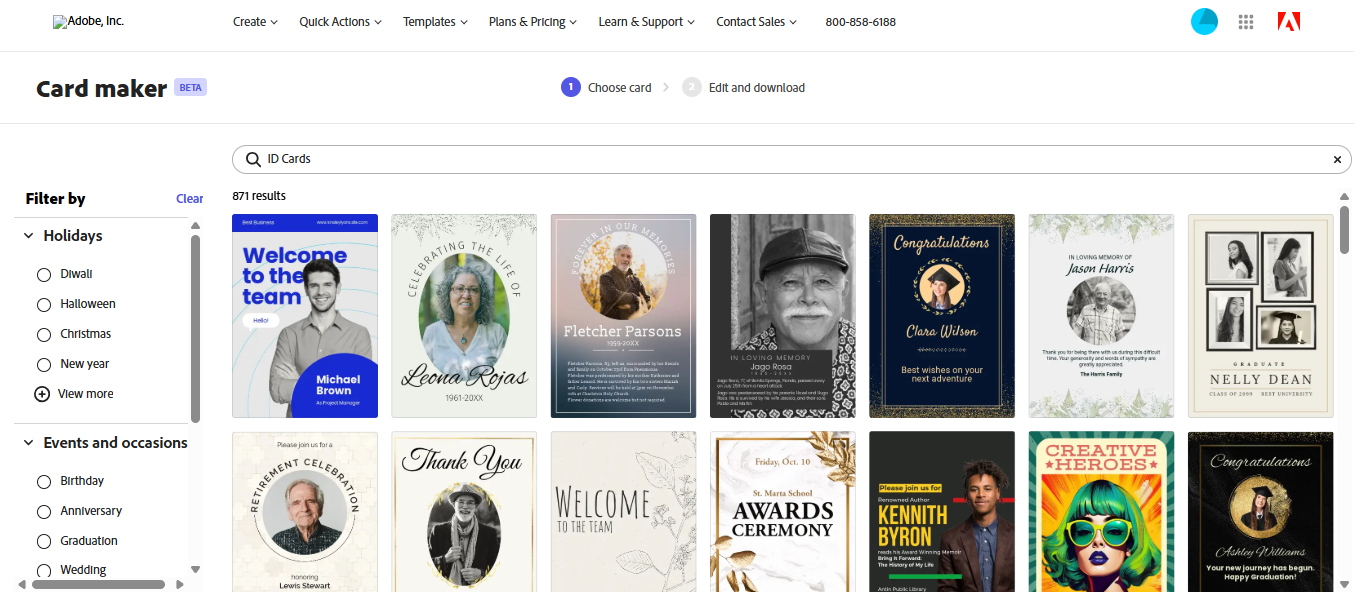The width and height of the screenshot is (1354, 592).
Task: Open the Templates dropdown menu
Action: [435, 22]
